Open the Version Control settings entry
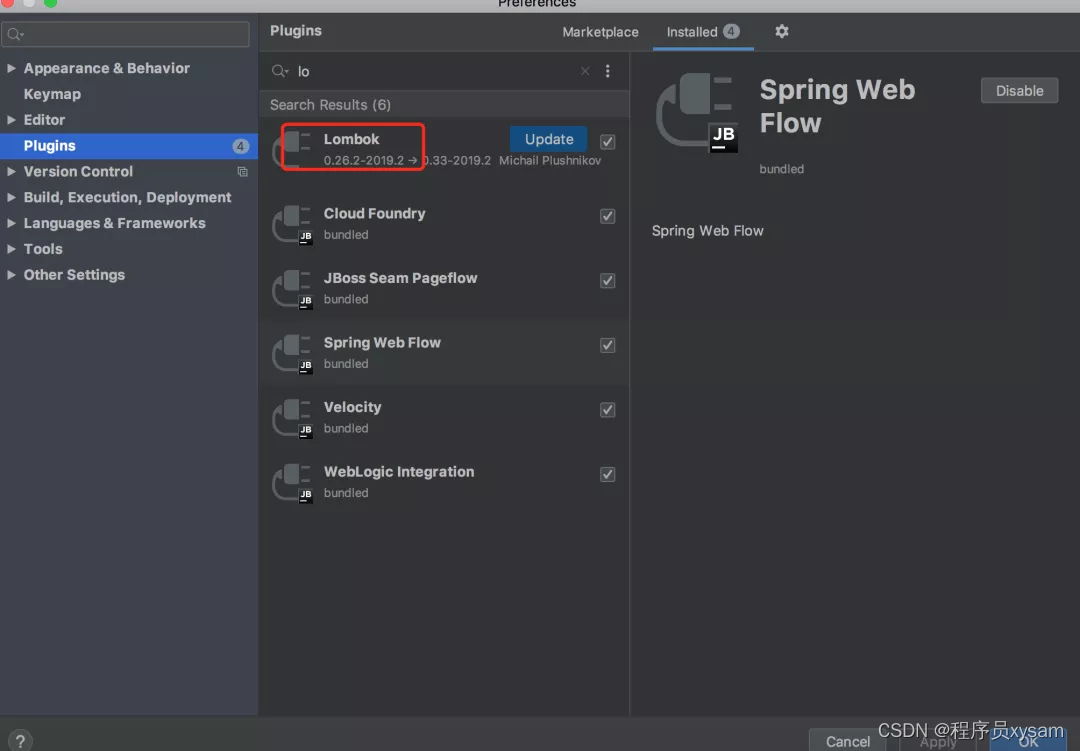 pyautogui.click(x=78, y=172)
